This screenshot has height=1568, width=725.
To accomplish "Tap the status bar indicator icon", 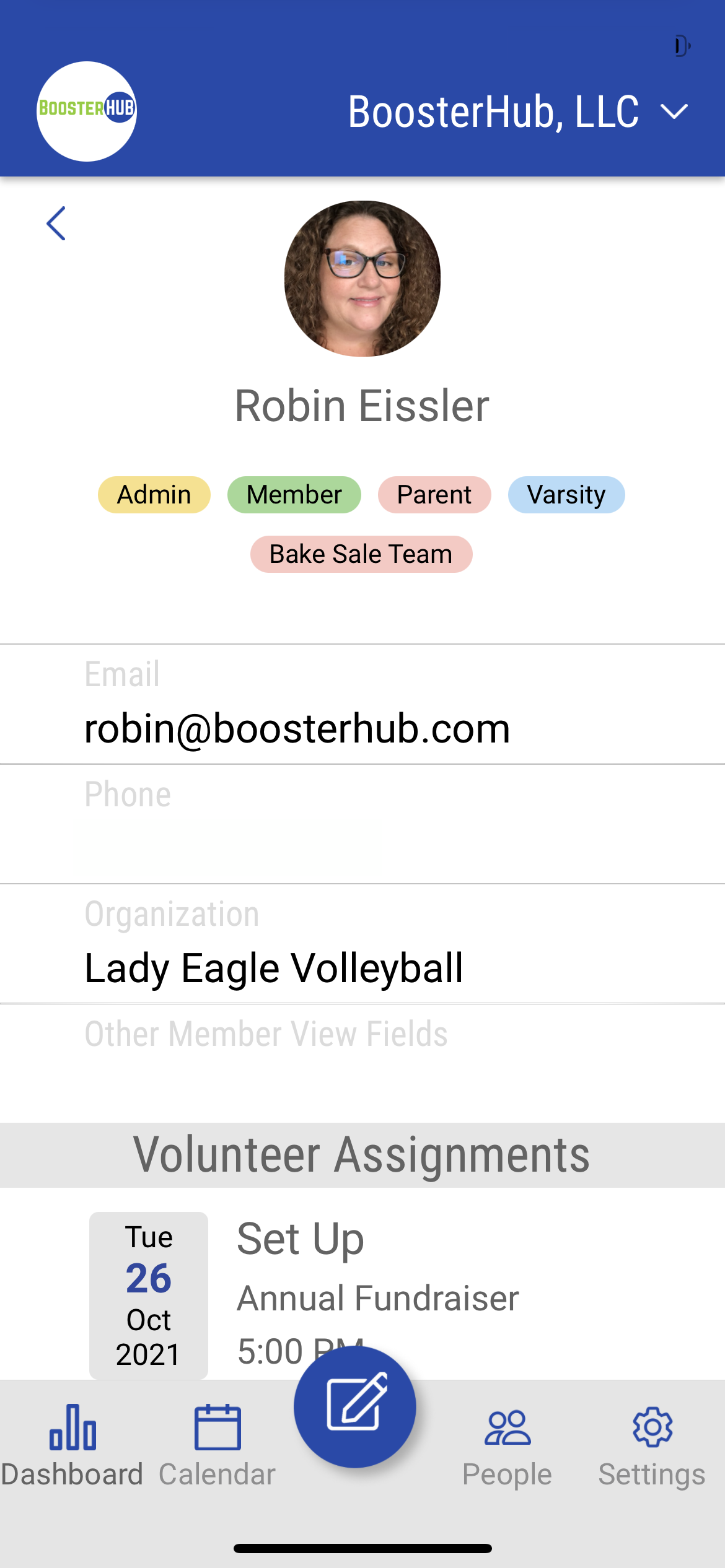I will 682,46.
